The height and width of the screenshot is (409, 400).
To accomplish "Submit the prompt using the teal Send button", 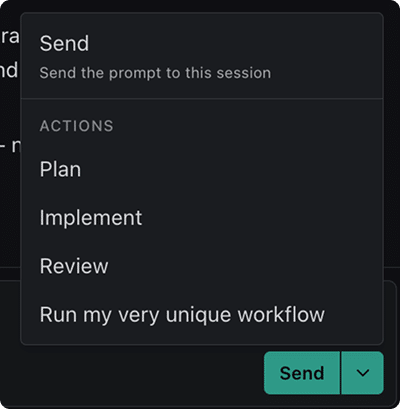I will 302,373.
